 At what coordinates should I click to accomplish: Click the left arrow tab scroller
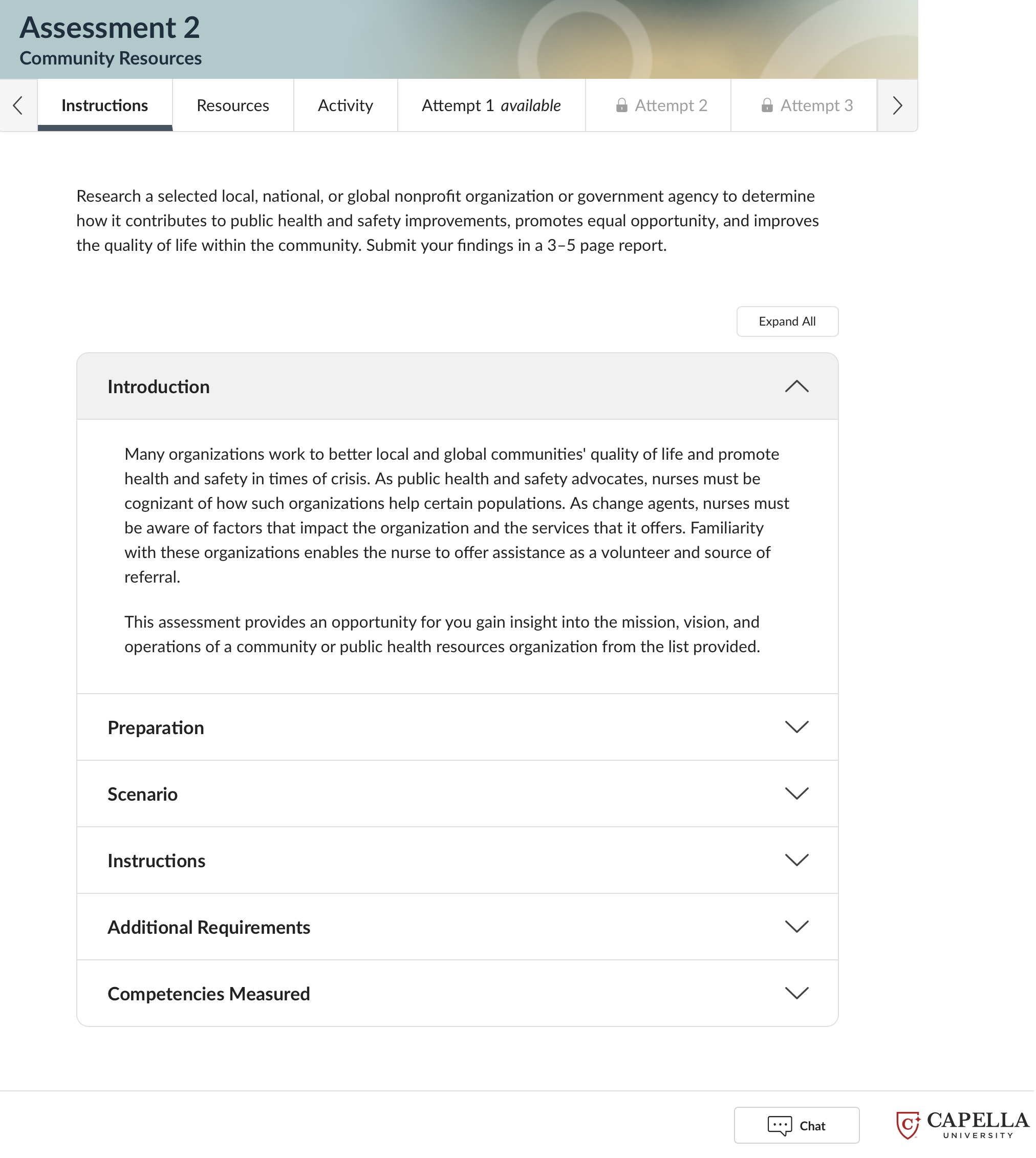click(18, 105)
